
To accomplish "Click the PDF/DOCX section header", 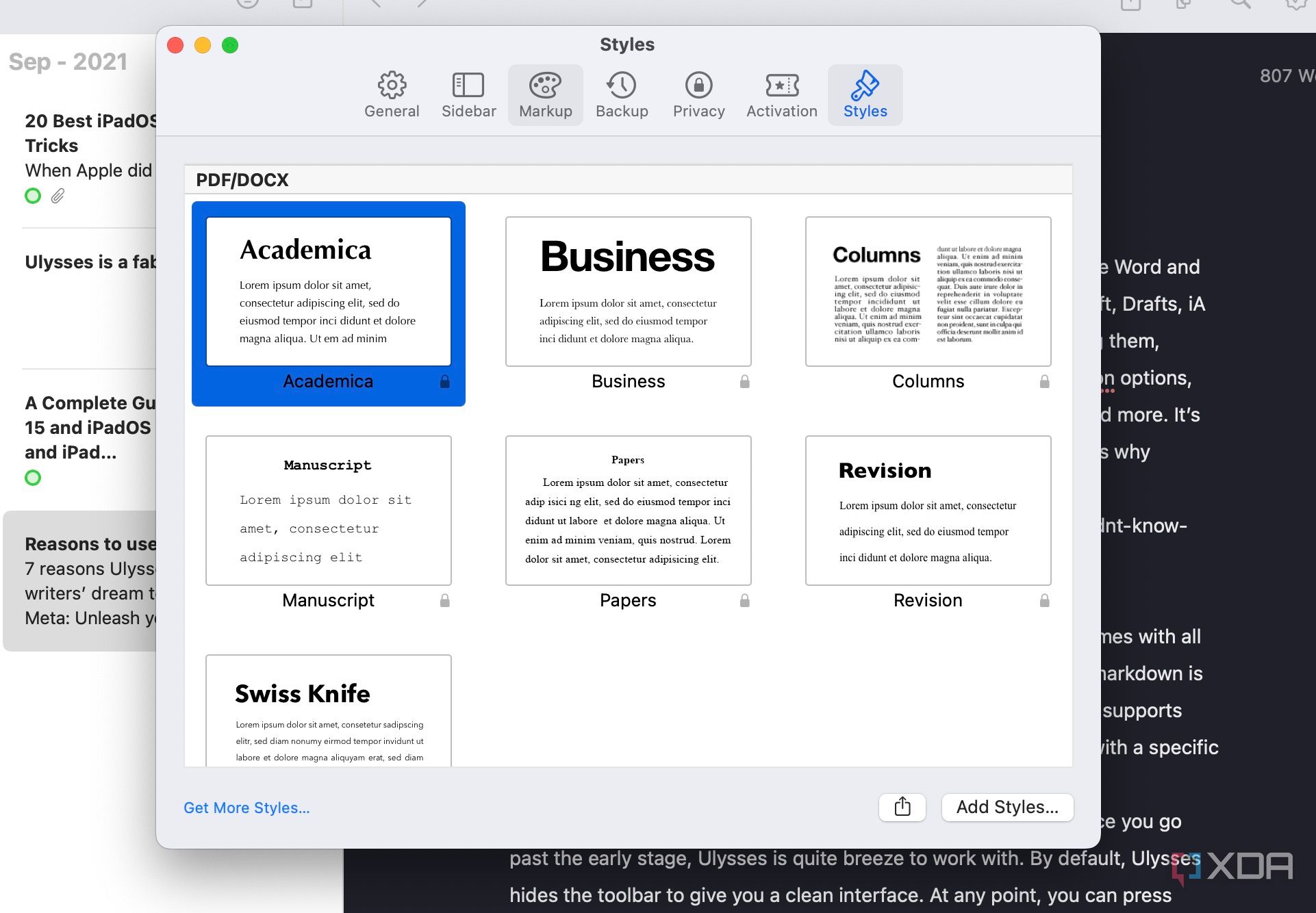I will click(628, 180).
